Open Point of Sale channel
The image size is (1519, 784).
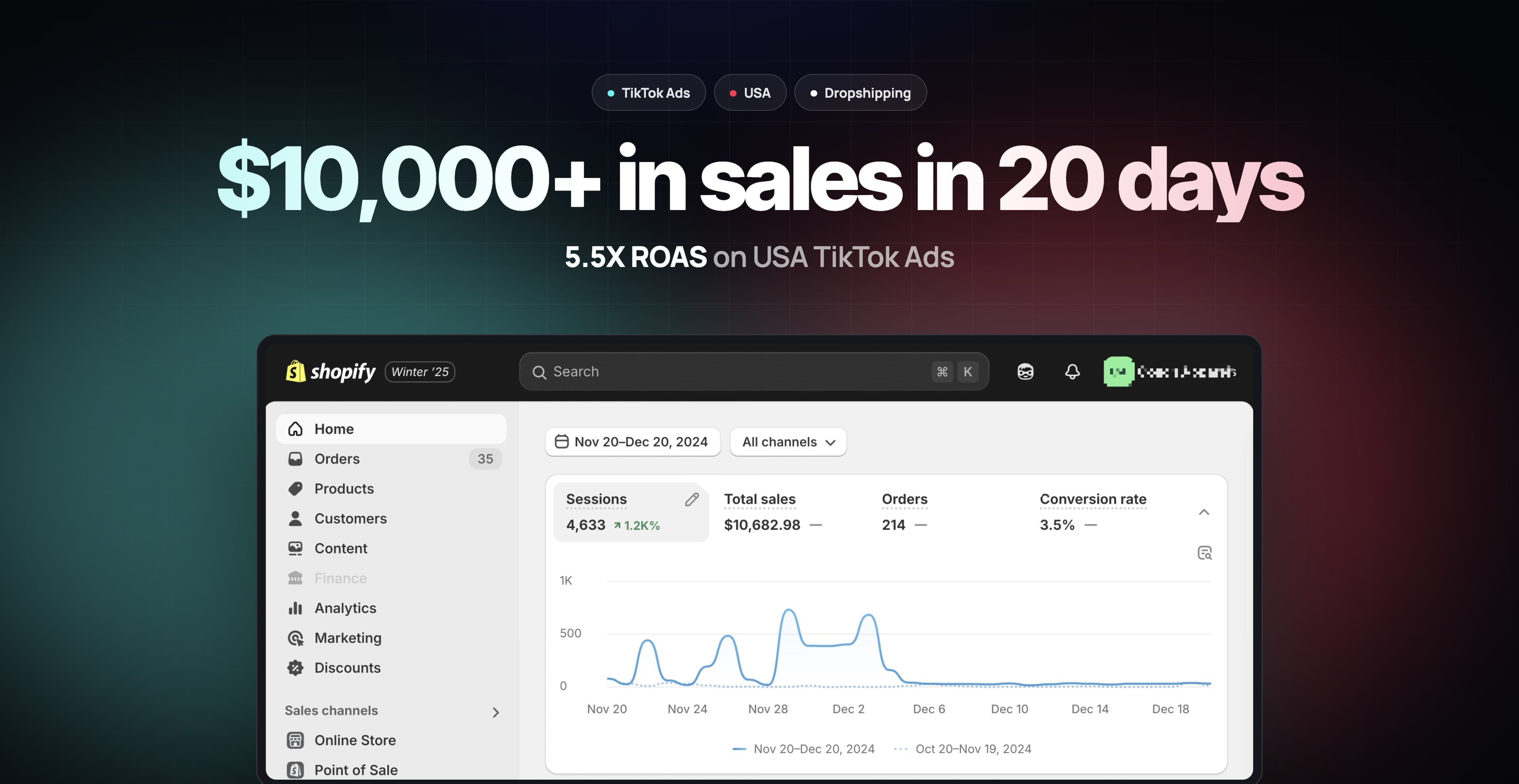391,770
